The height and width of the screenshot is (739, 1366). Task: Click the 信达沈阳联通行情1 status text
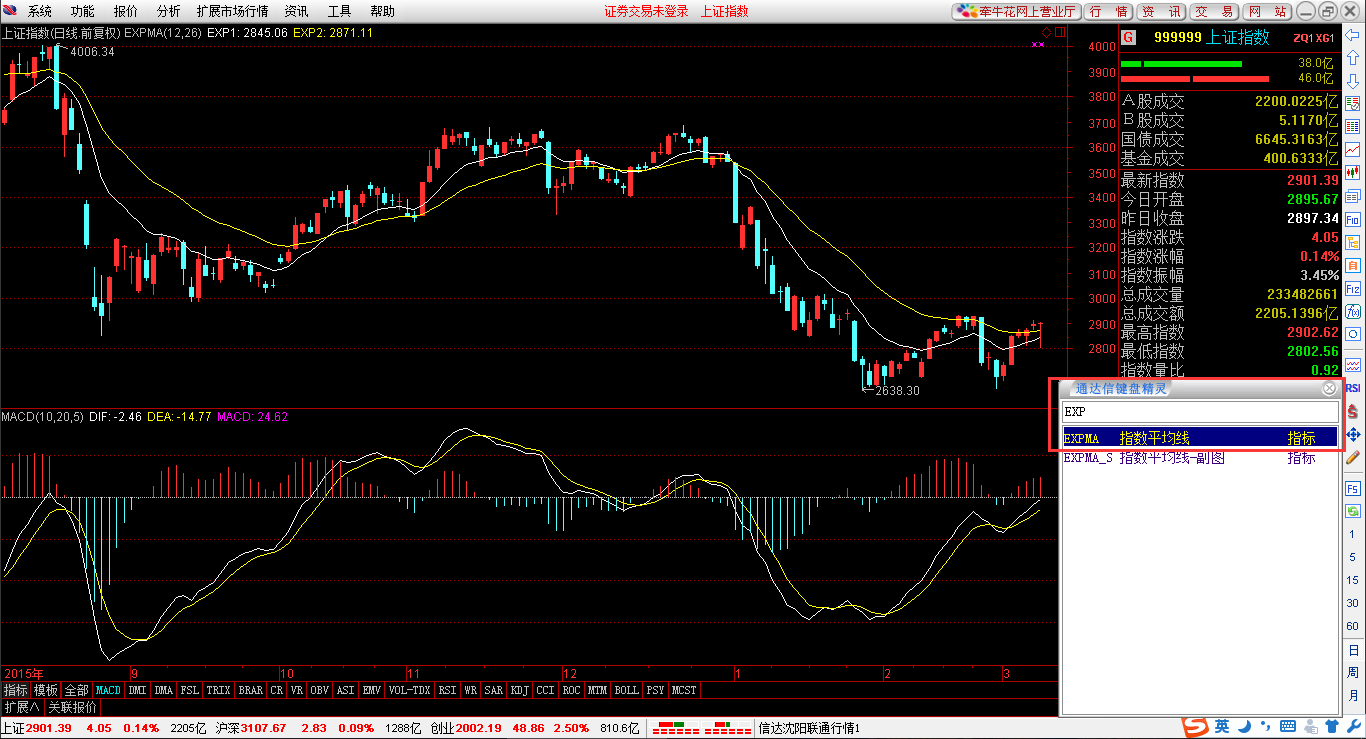click(x=811, y=727)
